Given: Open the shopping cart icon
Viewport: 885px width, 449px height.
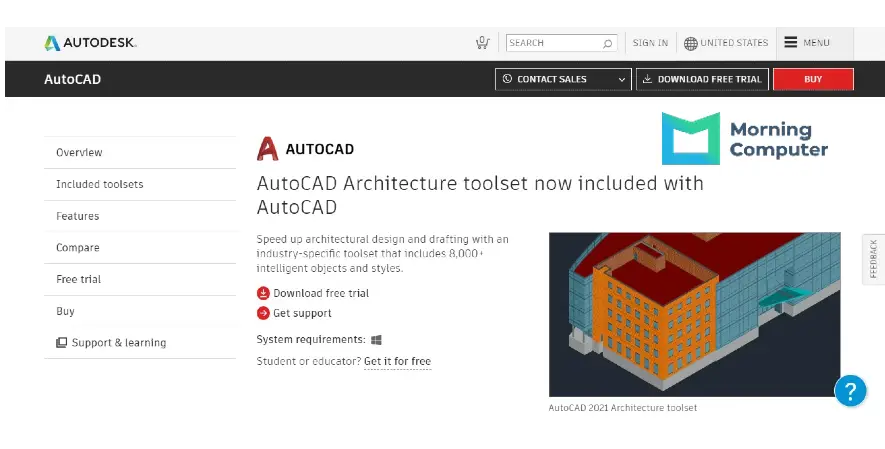Looking at the screenshot, I should click(x=482, y=43).
